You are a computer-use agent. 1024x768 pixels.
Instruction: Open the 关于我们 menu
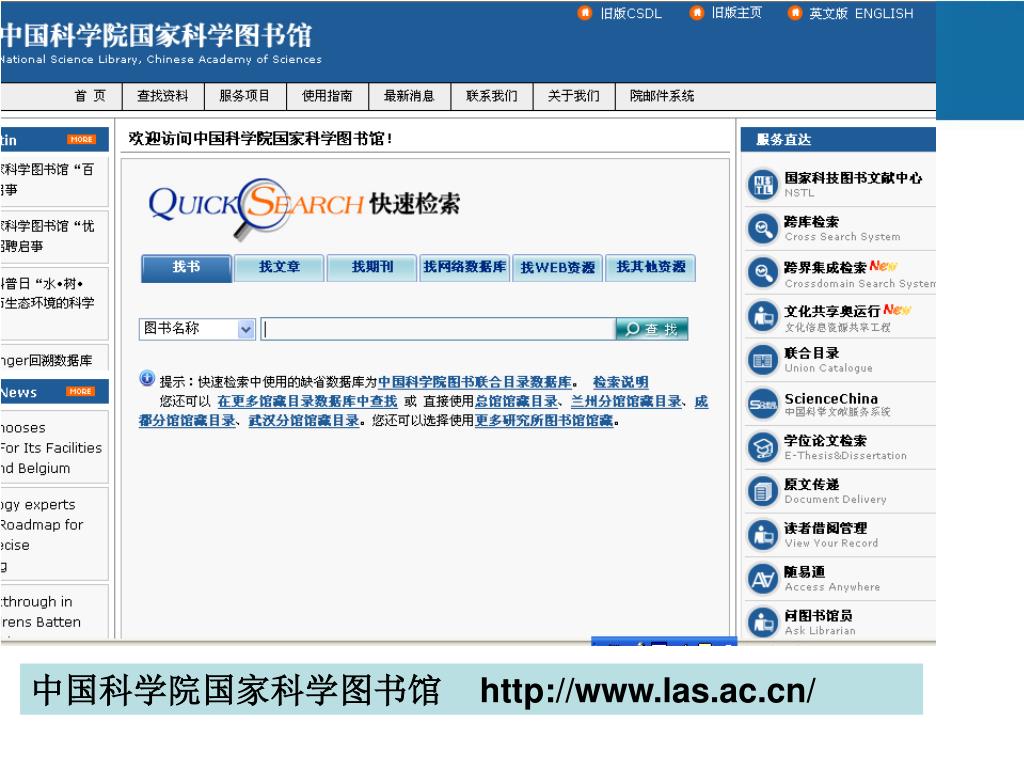tap(574, 96)
